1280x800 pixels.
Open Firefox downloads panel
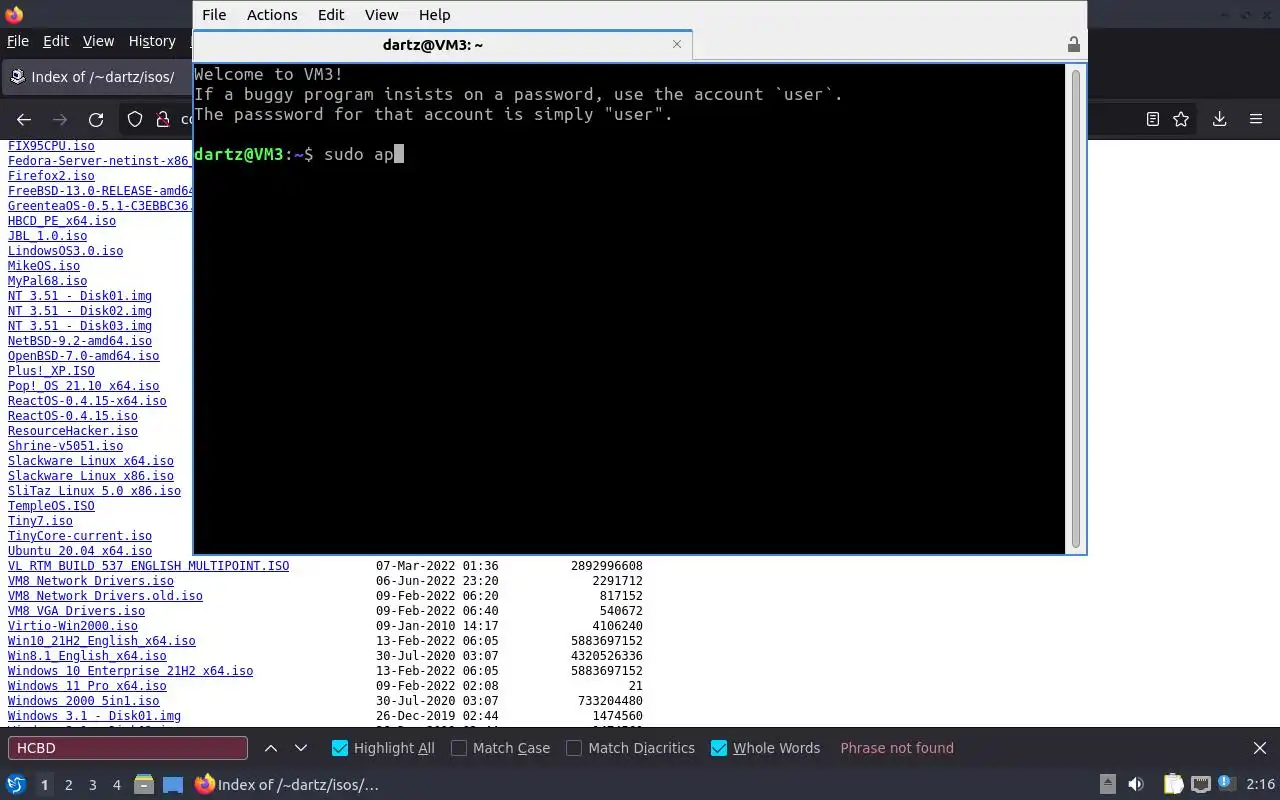(1219, 119)
